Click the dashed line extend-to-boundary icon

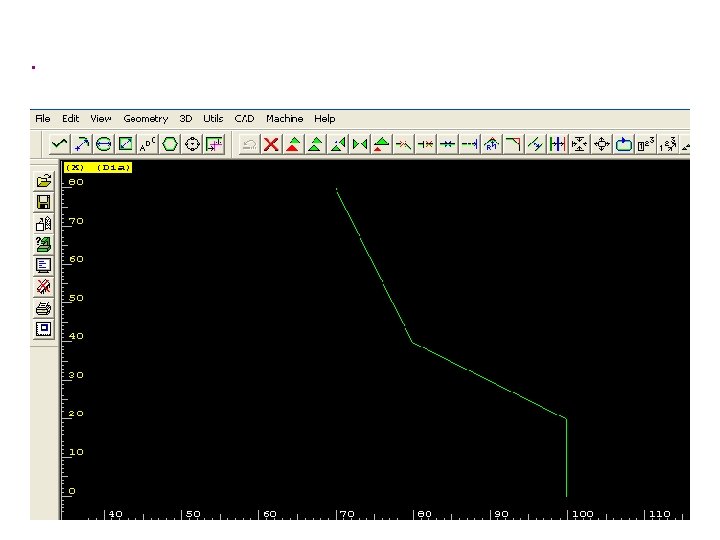(x=470, y=145)
